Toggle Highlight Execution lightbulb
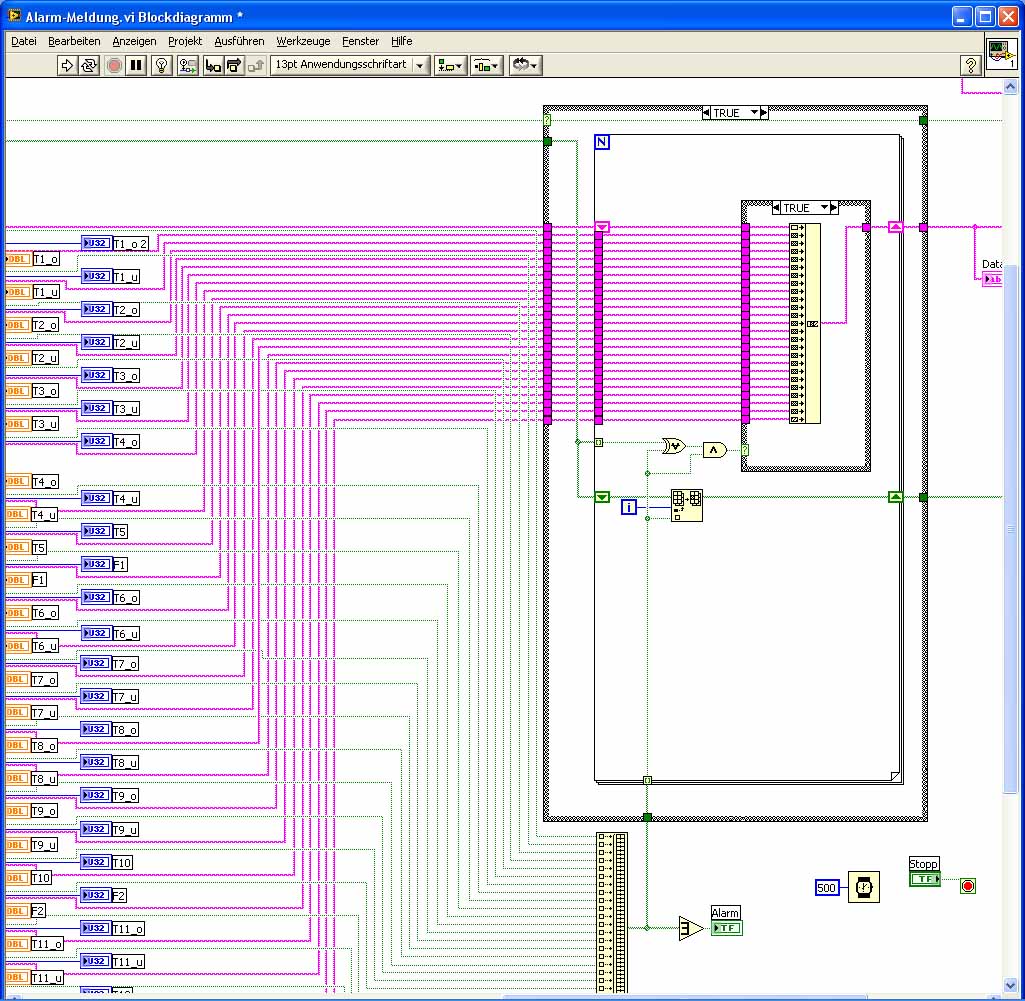Screen dimensions: 1025x1001 pos(161,65)
